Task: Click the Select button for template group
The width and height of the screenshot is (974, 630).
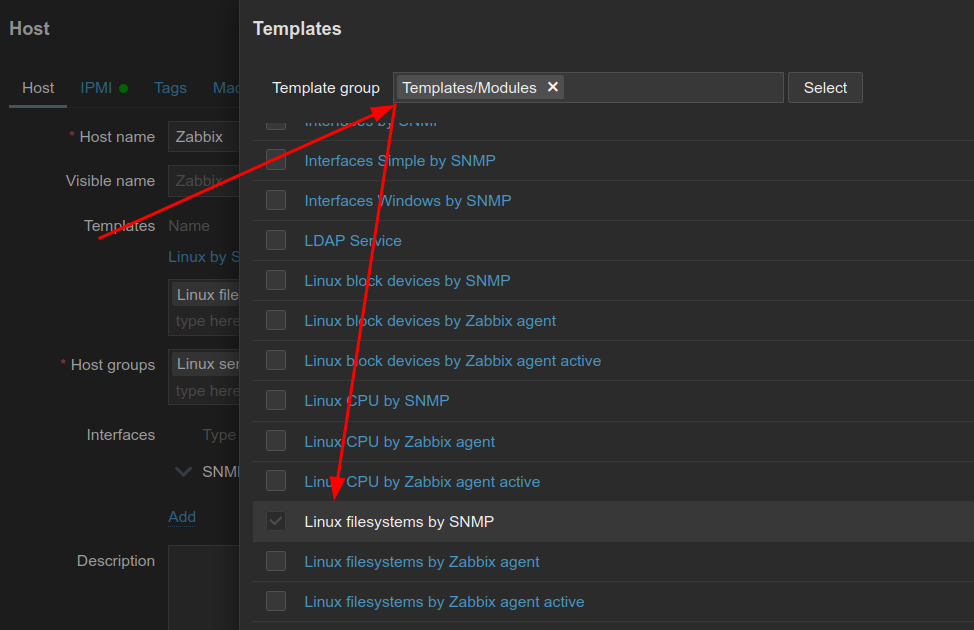Action: 825,88
